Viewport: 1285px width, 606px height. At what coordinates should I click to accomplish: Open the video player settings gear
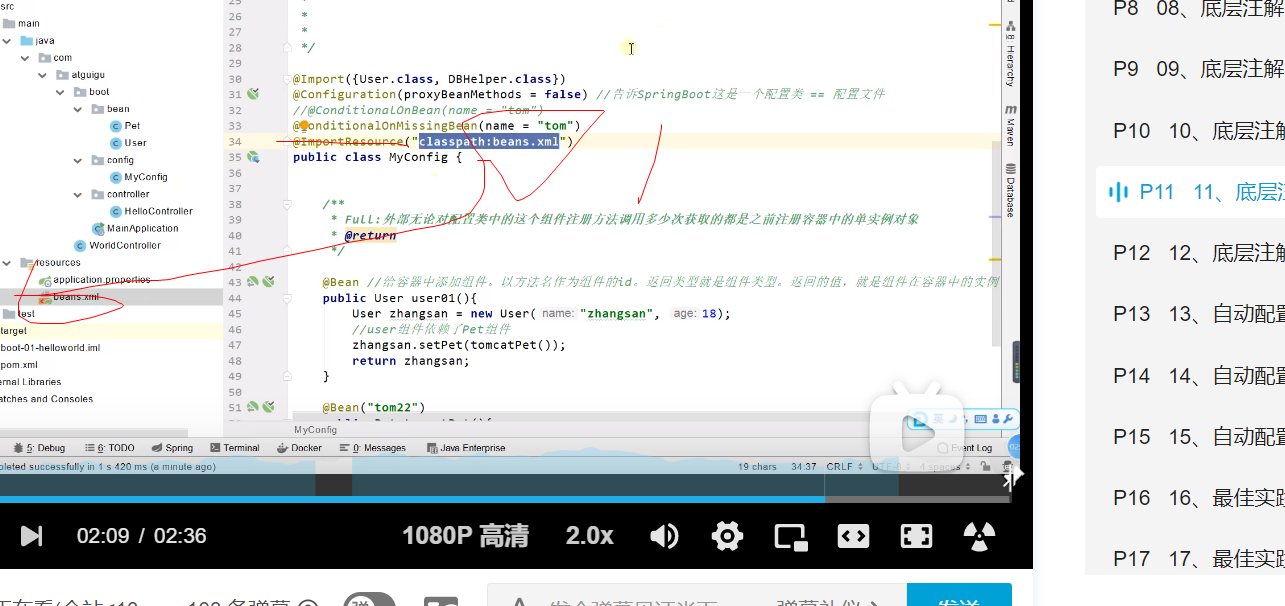pos(728,536)
